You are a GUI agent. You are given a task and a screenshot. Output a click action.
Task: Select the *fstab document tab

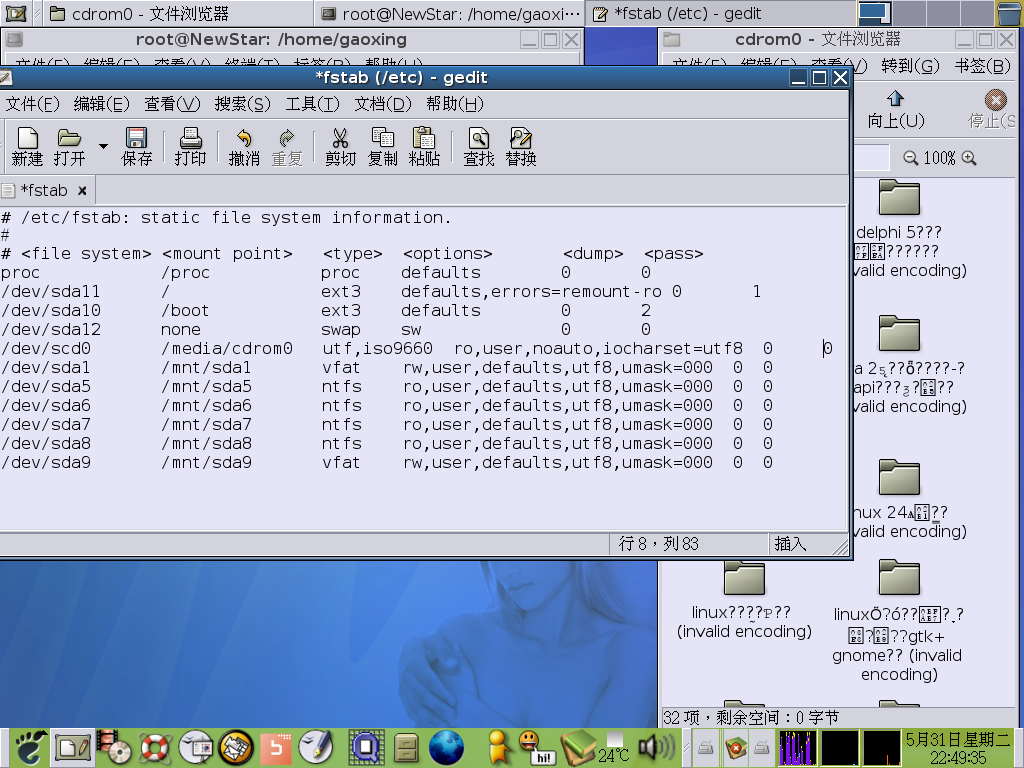(x=43, y=191)
